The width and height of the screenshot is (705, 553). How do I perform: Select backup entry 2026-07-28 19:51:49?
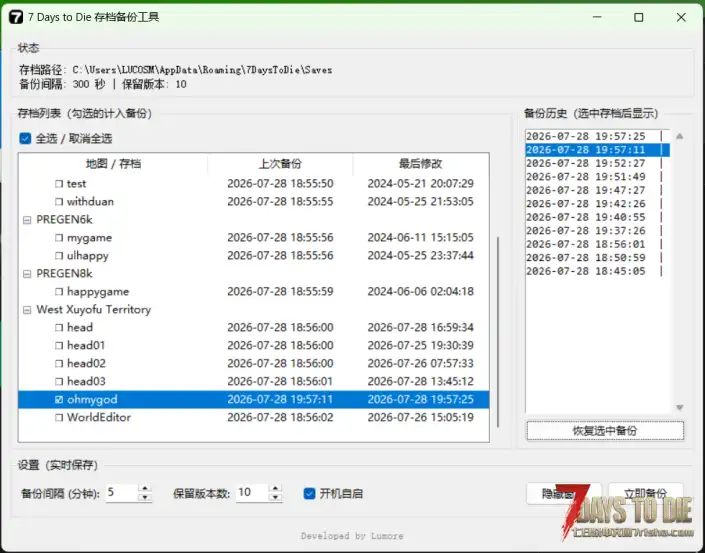click(598, 177)
